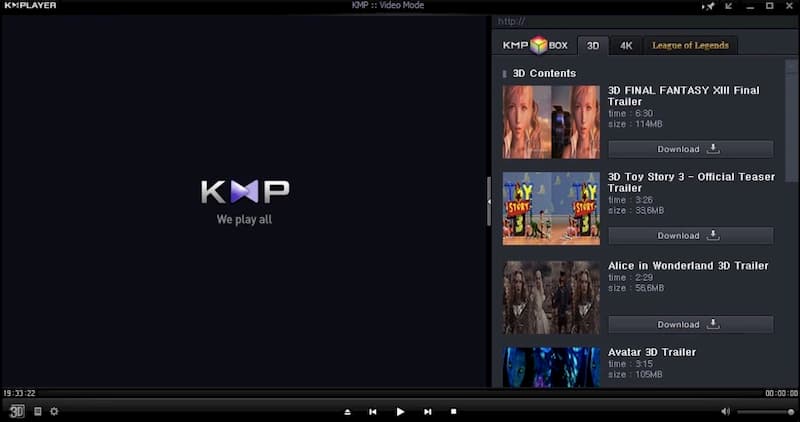Screen dimensions: 800x422
Task: Click the '3D FINAL FANTASY XIII Final Trailer' title
Action: click(x=683, y=96)
